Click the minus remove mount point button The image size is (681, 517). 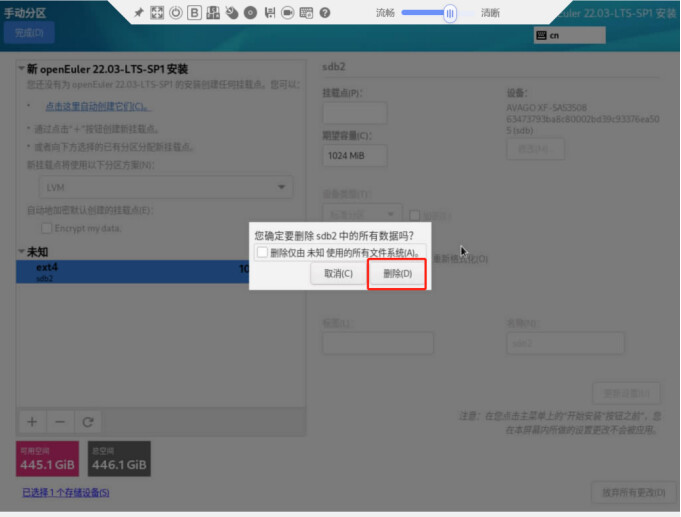tap(59, 422)
